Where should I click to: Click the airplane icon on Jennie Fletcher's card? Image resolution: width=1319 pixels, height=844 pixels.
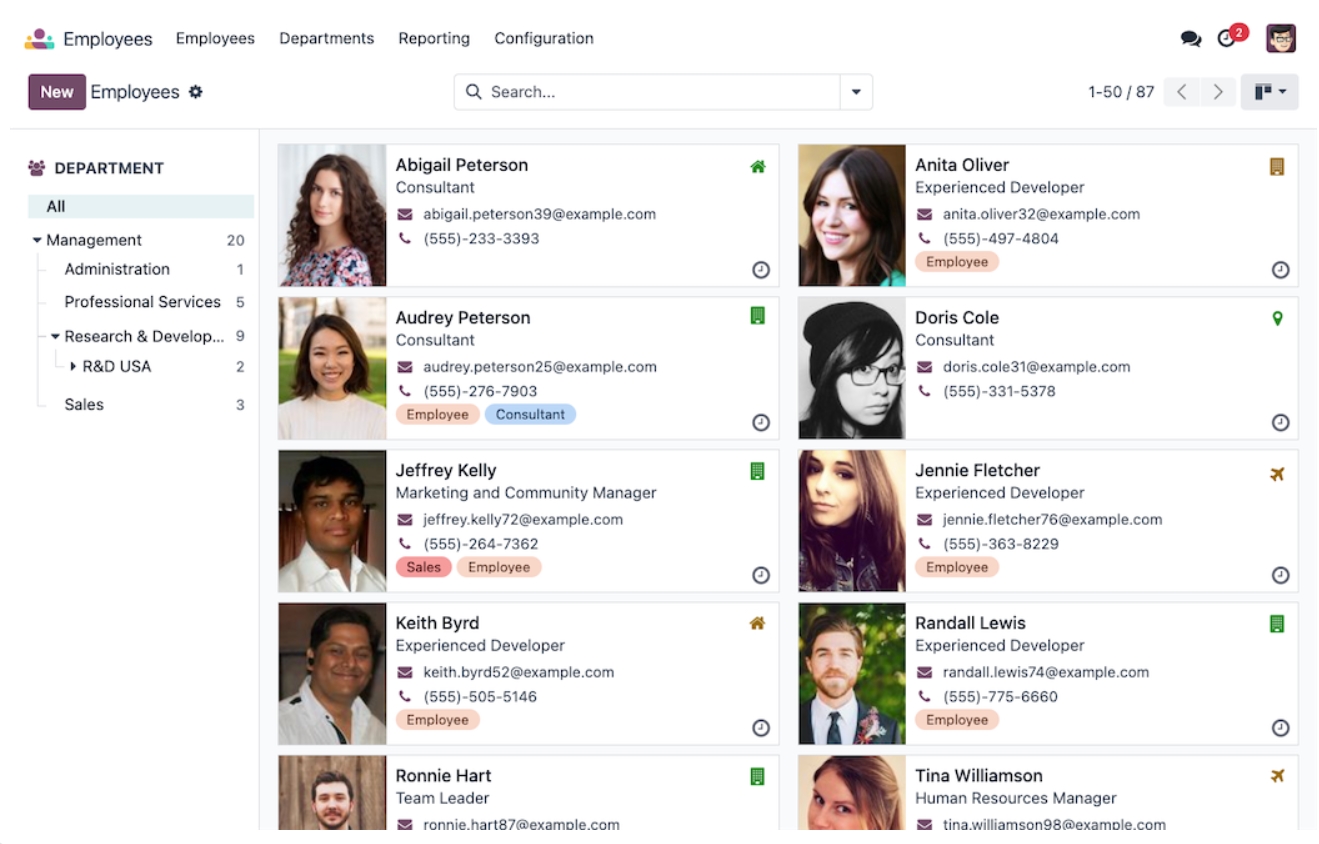(1278, 474)
